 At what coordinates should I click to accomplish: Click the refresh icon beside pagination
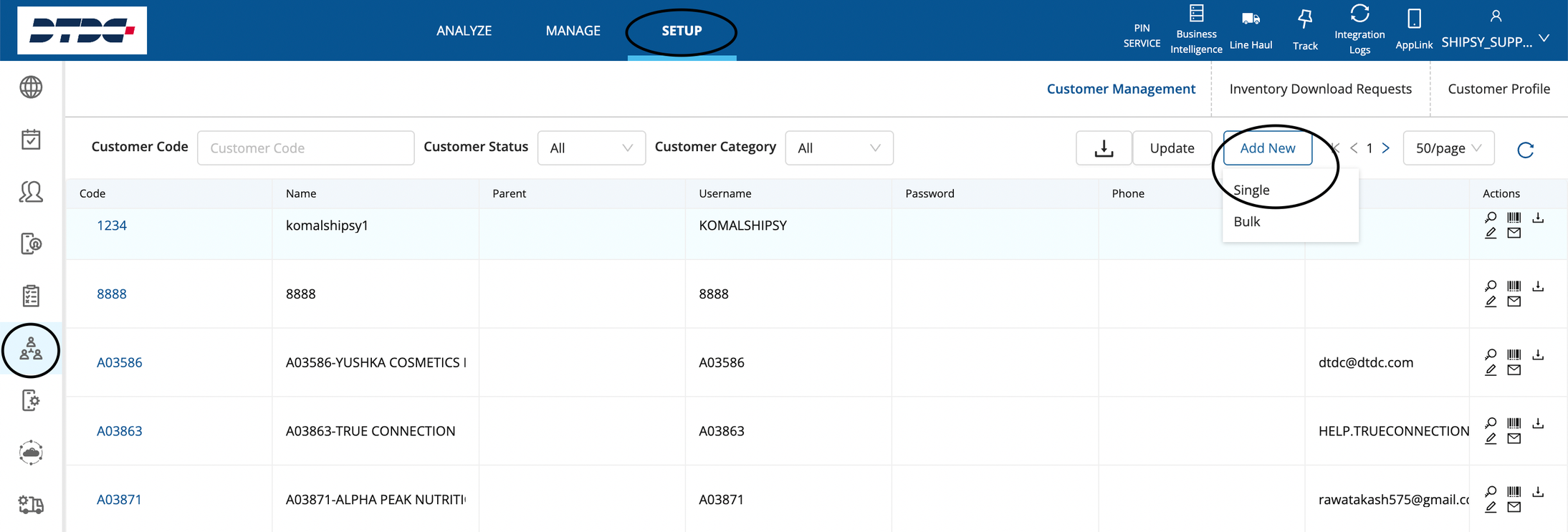tap(1525, 149)
